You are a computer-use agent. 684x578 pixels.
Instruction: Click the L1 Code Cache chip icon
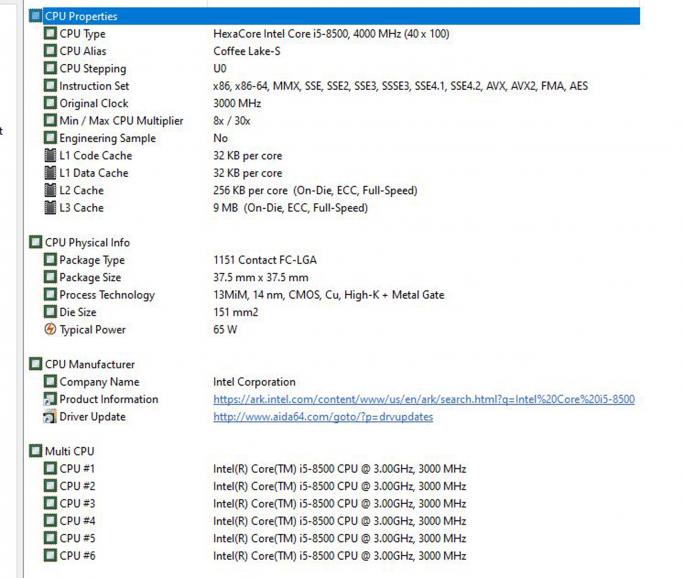click(50, 156)
